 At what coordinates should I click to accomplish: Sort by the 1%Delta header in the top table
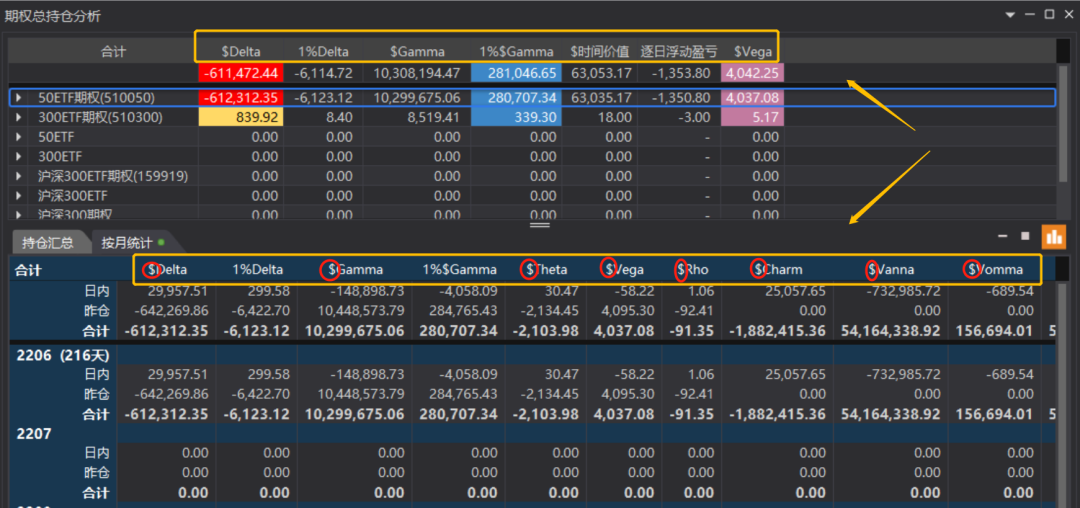[x=323, y=51]
